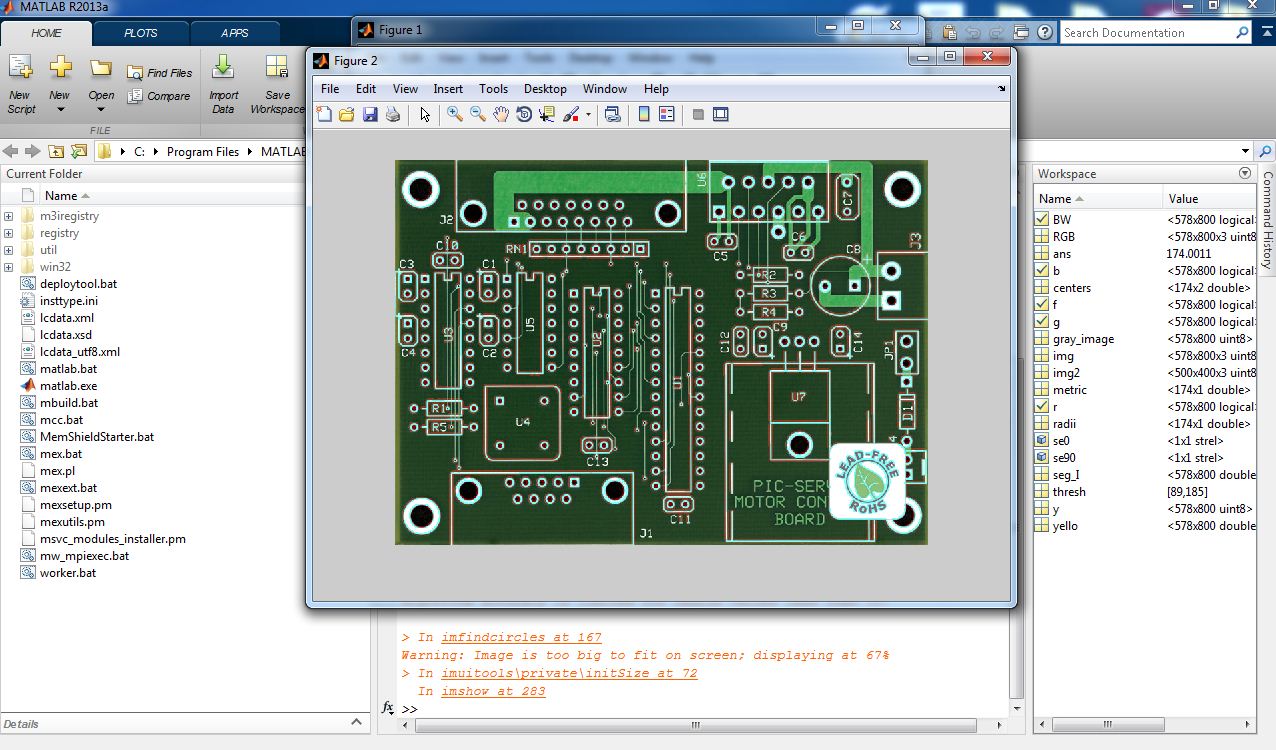Click the Print Figure icon

[393, 115]
